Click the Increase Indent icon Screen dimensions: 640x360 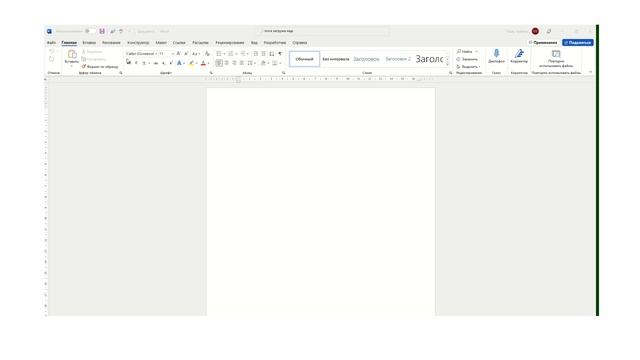pyautogui.click(x=264, y=54)
